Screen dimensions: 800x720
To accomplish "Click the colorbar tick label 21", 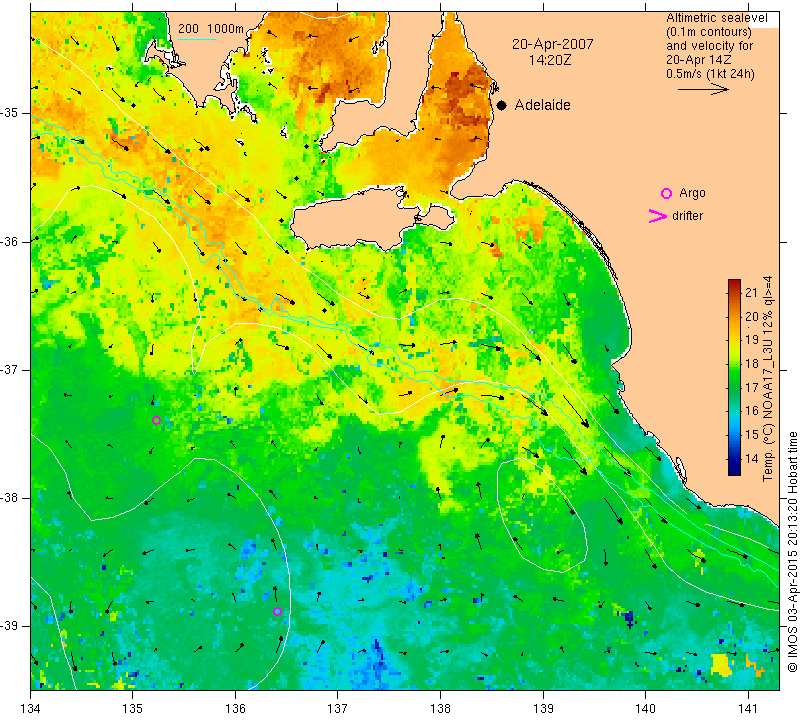I will (x=752, y=292).
